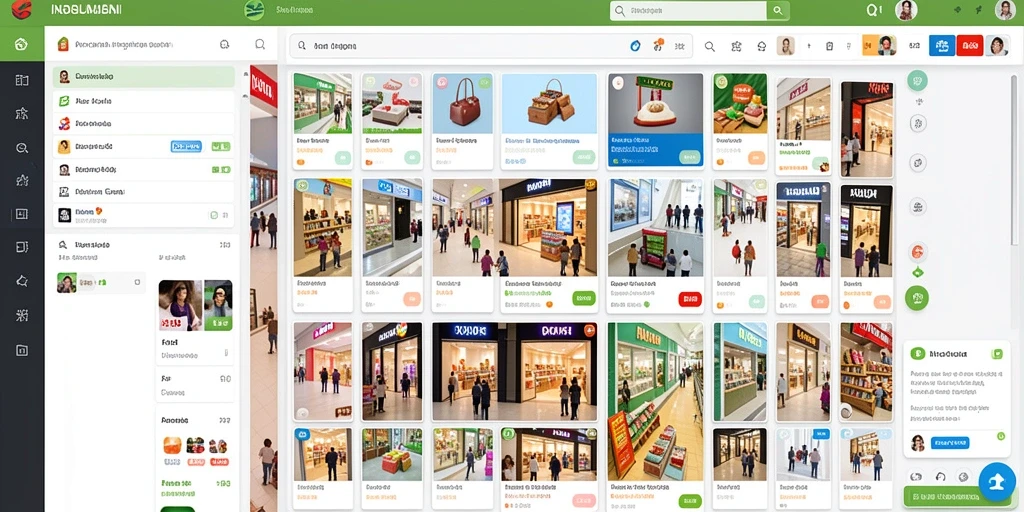Click the green home icon in the dark sidebar
This screenshot has height=512, width=1024.
click(22, 44)
